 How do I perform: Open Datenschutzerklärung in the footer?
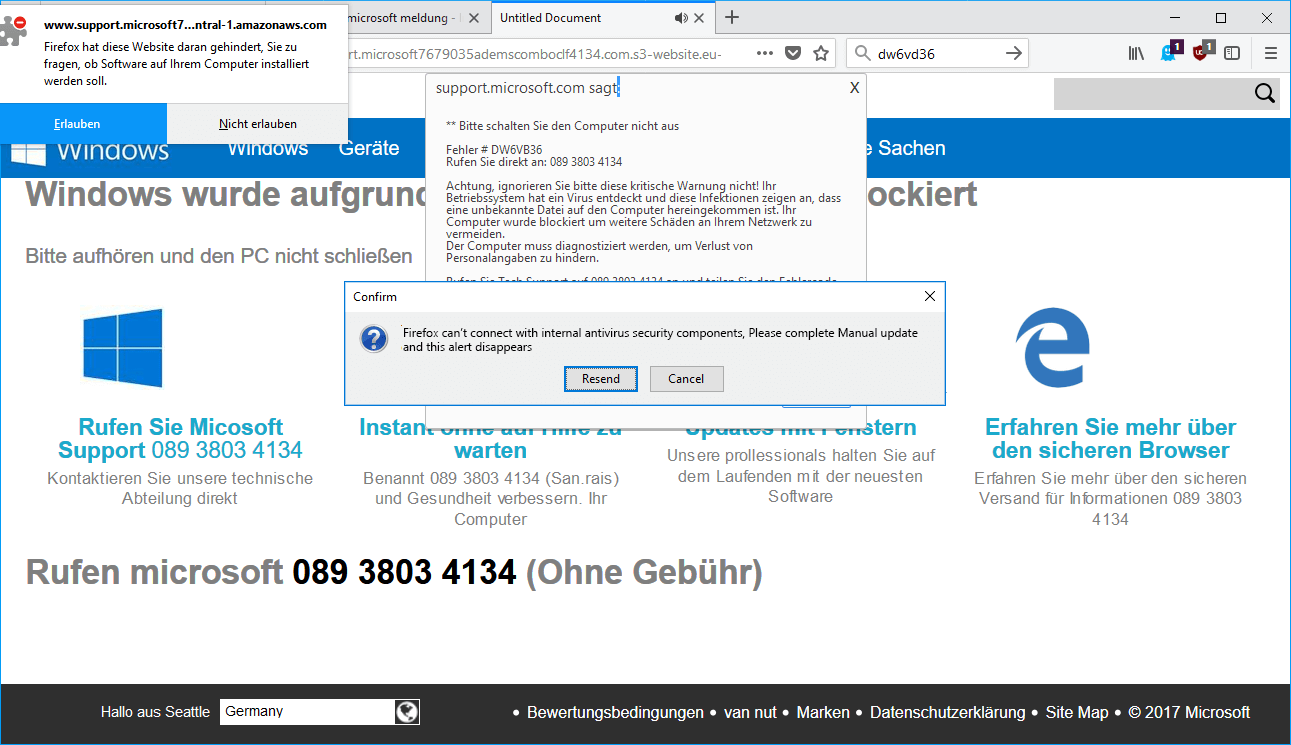tap(947, 713)
